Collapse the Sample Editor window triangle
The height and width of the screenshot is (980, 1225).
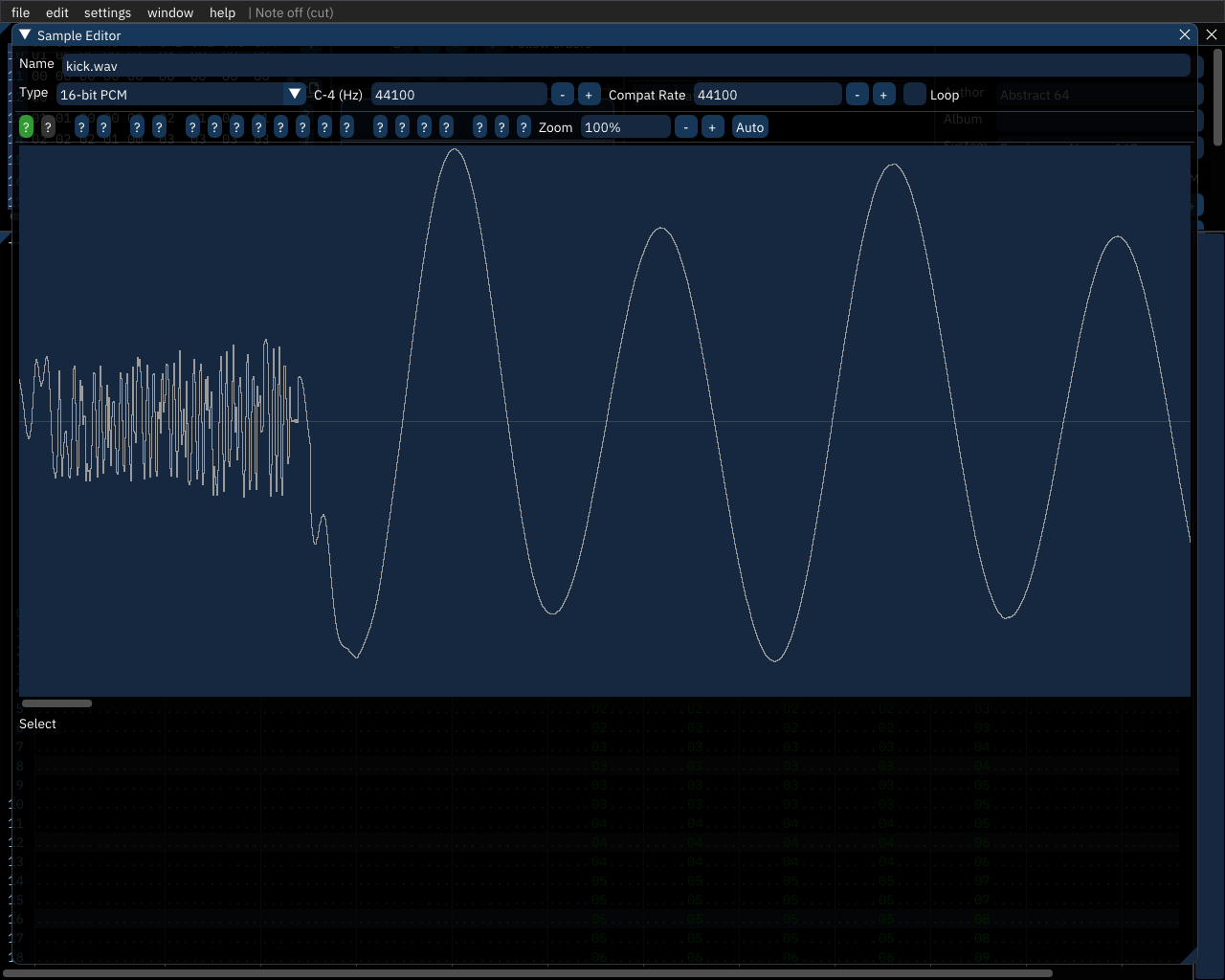pyautogui.click(x=25, y=34)
